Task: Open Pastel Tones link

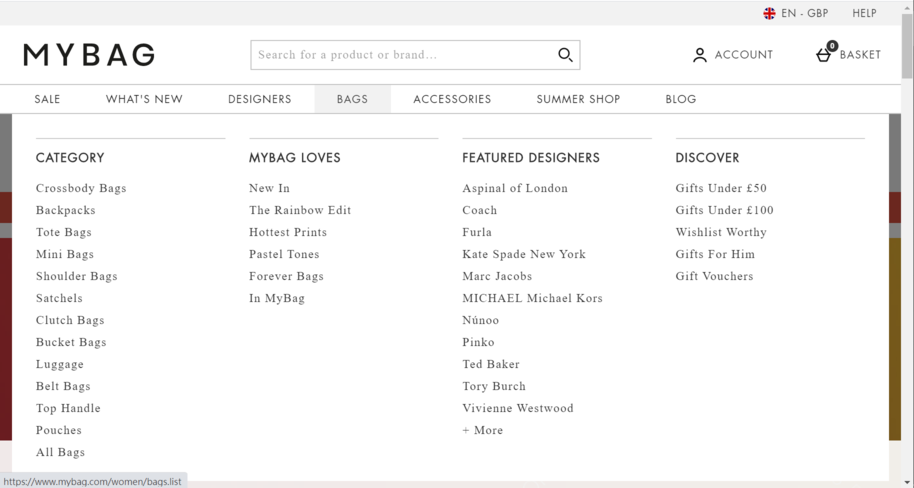Action: click(284, 254)
